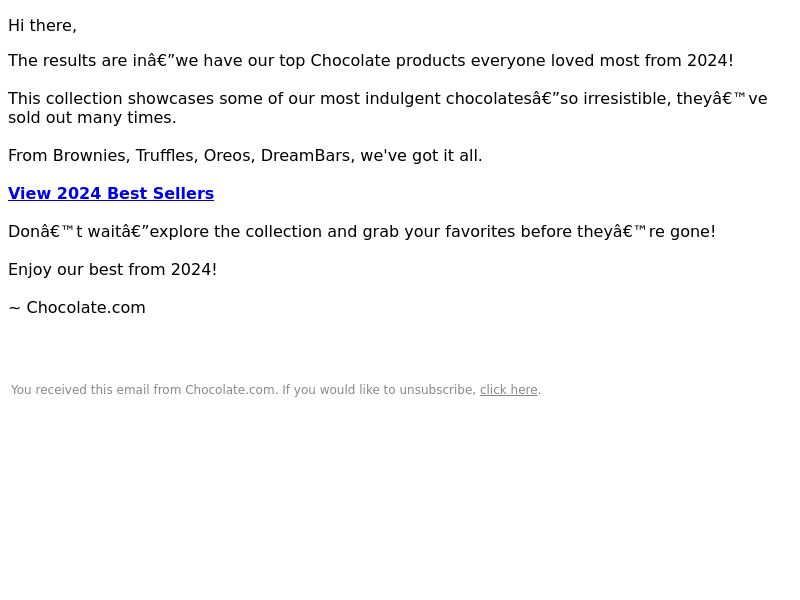Viewport: 800px width, 600px height.
Task: Click the 'Hi there,' greeting line
Action: click(x=42, y=26)
